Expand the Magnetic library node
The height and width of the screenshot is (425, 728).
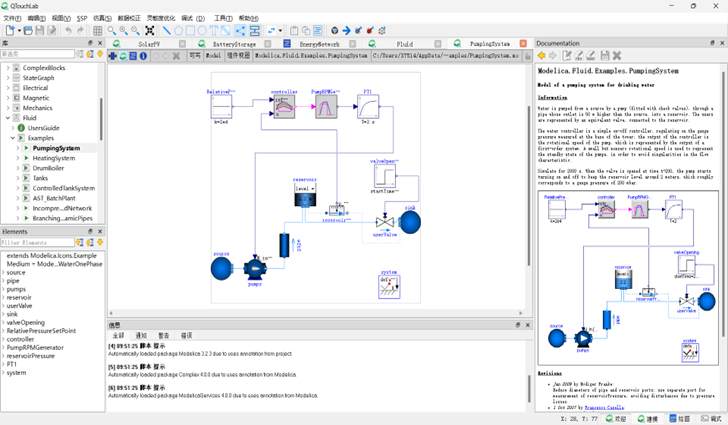click(x=8, y=98)
